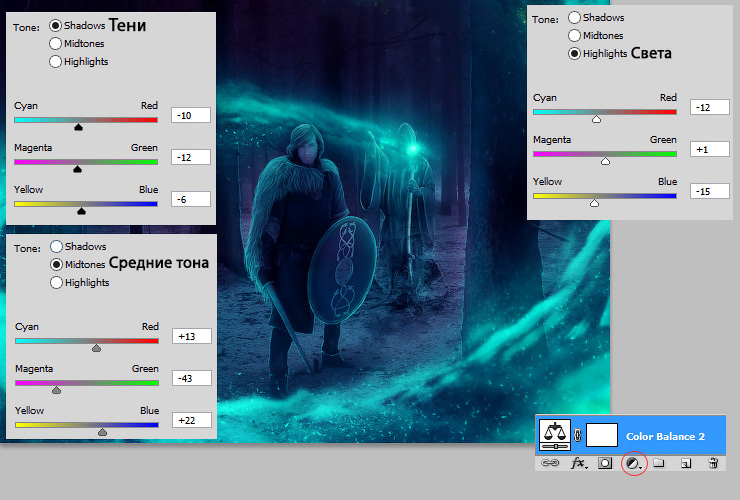This screenshot has width=740, height=500.
Task: Select the white layer mask thumbnail
Action: point(602,435)
